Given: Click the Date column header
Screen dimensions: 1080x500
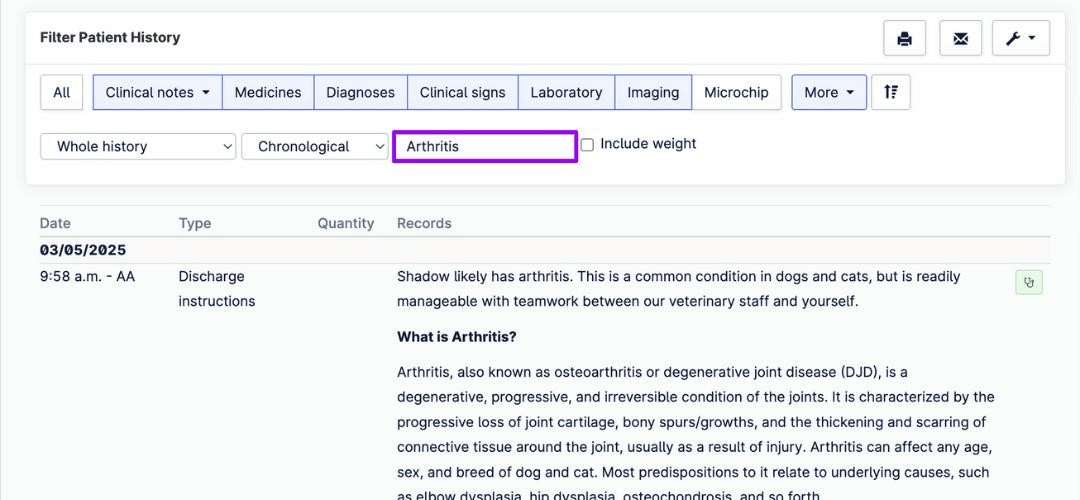Looking at the screenshot, I should click(x=55, y=223).
